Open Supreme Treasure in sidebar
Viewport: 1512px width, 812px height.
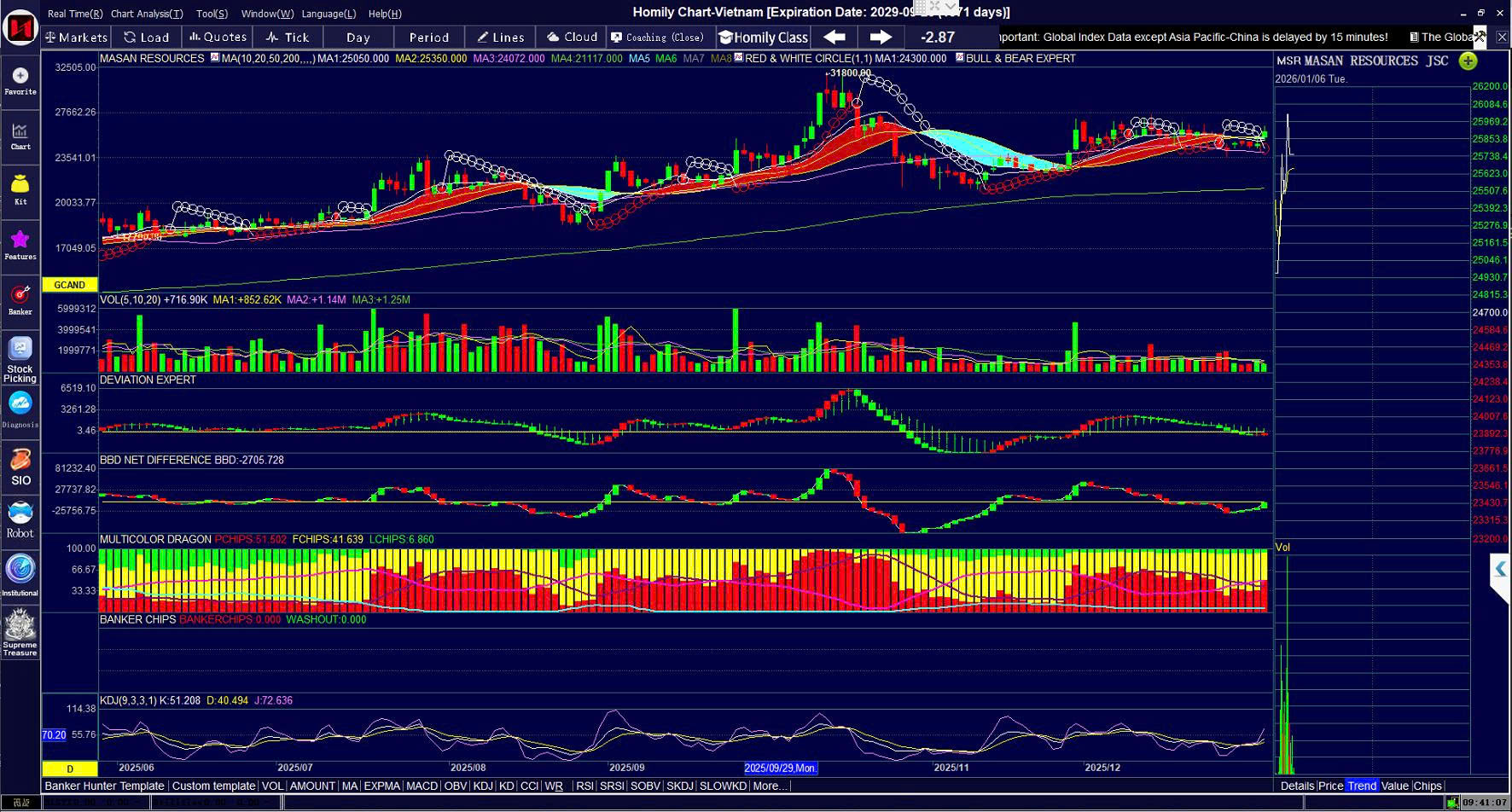(x=20, y=632)
